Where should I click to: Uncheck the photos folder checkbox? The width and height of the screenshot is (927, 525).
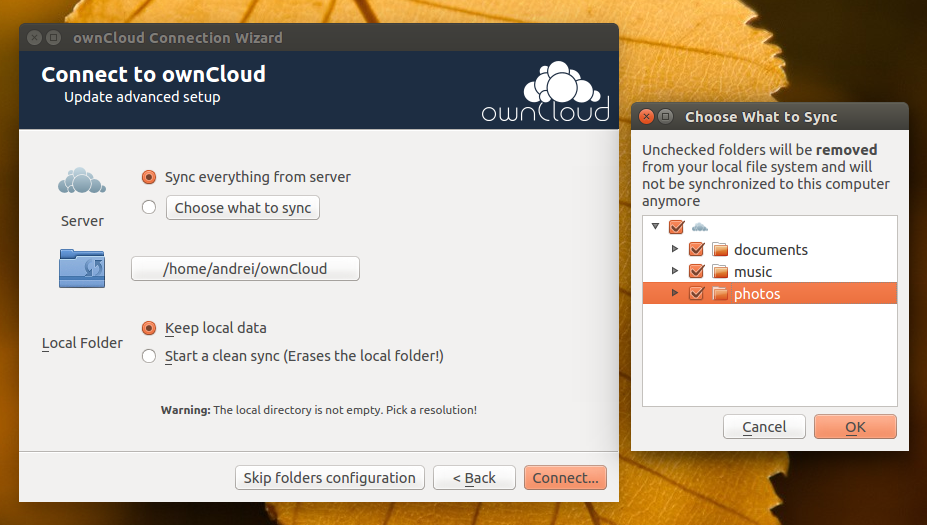pos(696,293)
